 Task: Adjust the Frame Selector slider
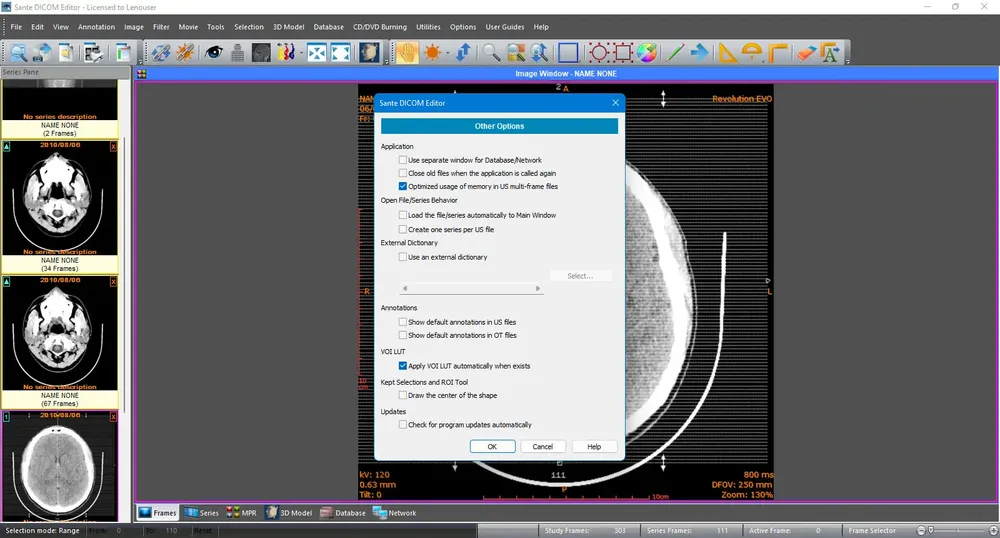(x=931, y=530)
